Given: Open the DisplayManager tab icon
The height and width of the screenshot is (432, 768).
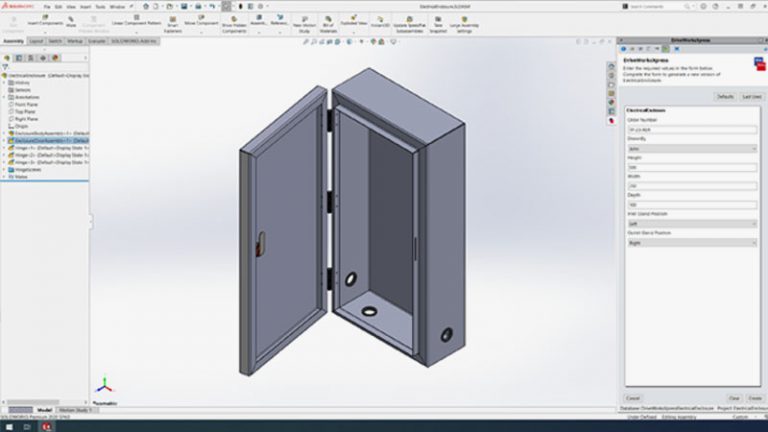Looking at the screenshot, I should (55, 58).
